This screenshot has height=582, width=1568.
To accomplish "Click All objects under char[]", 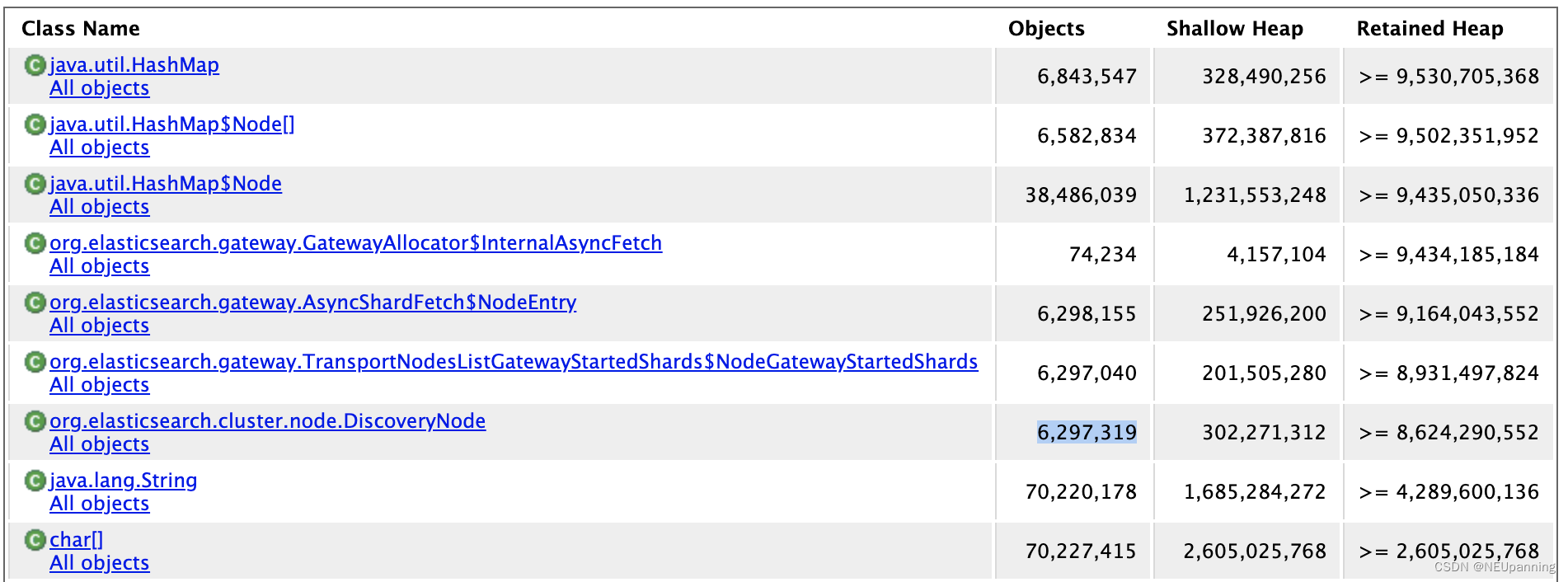I will pos(99,563).
